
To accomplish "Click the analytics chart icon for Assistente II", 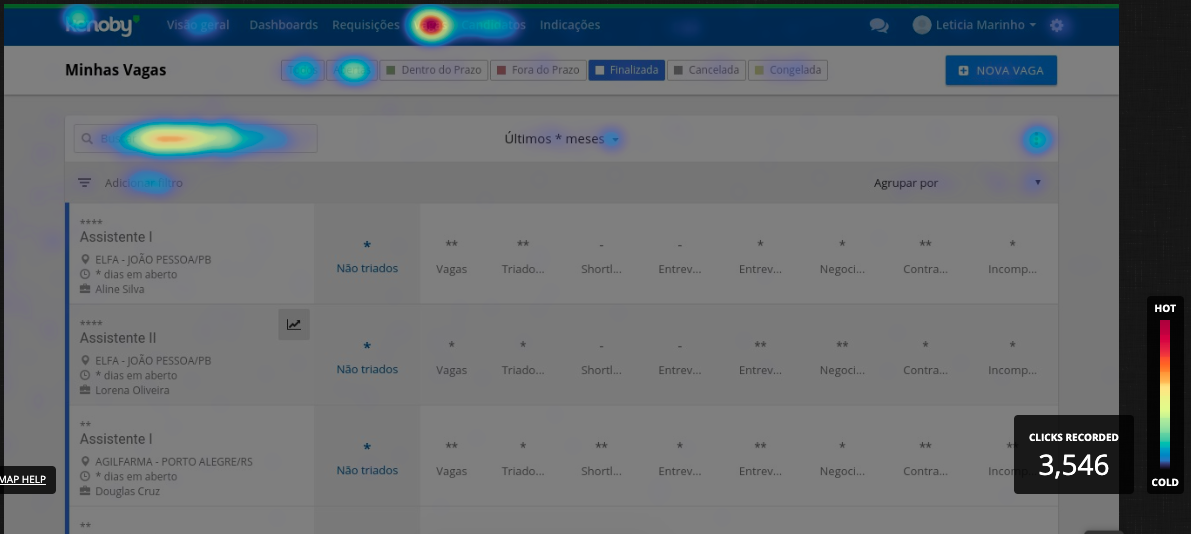I will [294, 324].
